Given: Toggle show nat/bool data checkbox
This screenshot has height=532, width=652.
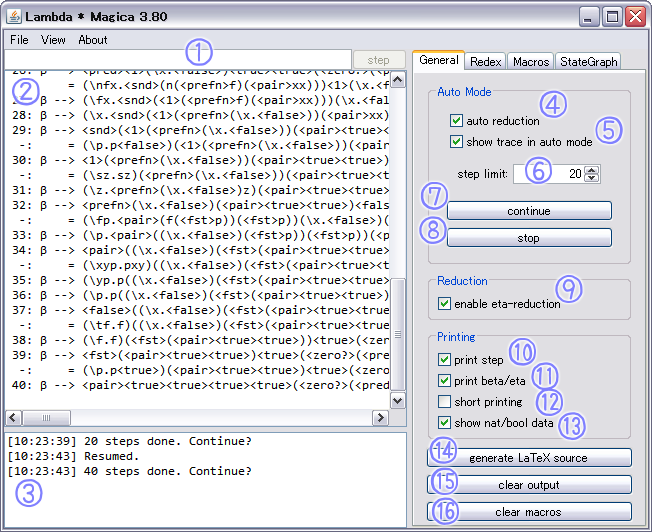Looking at the screenshot, I should (x=444, y=423).
